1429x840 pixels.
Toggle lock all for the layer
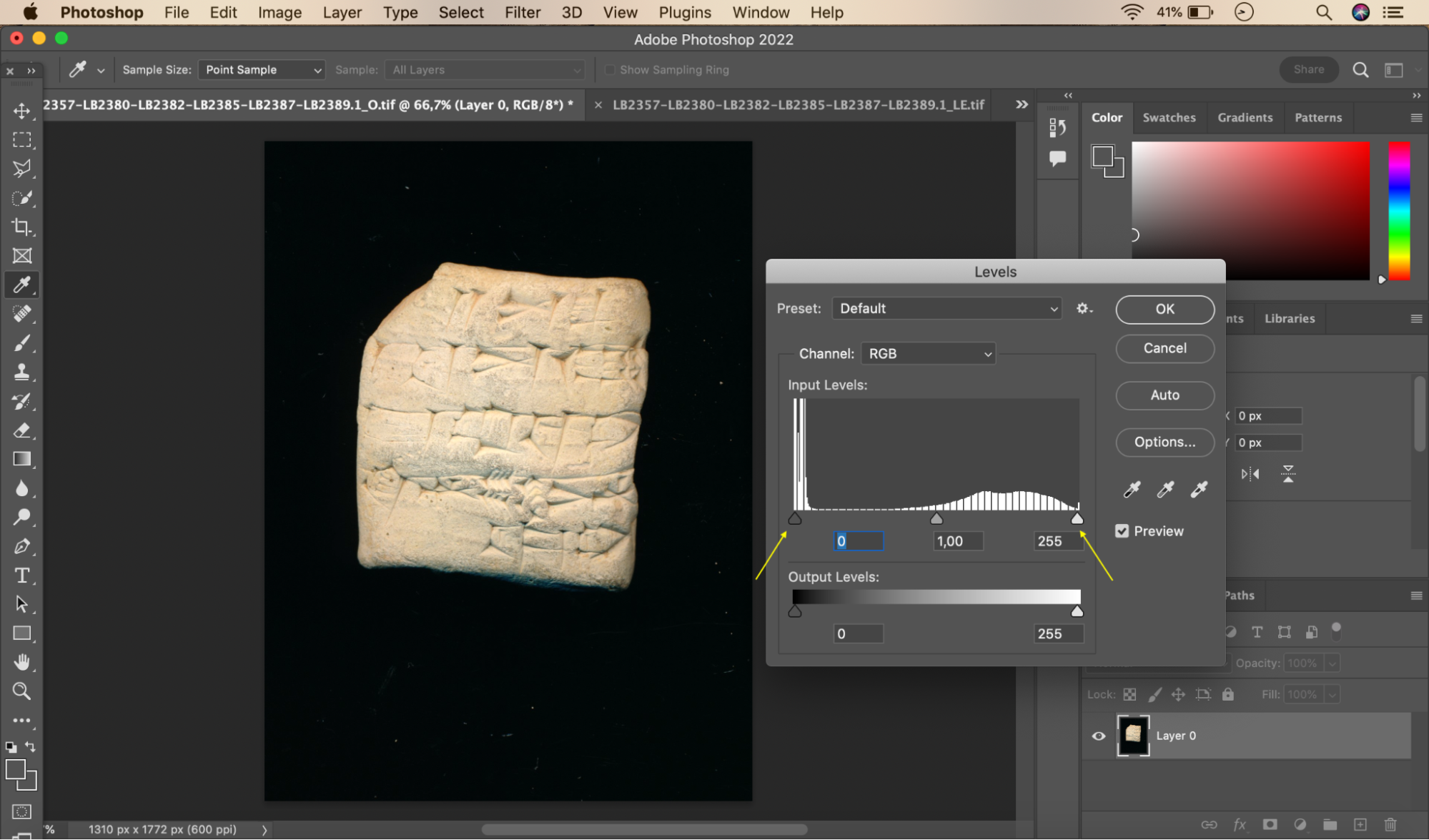pos(1227,694)
